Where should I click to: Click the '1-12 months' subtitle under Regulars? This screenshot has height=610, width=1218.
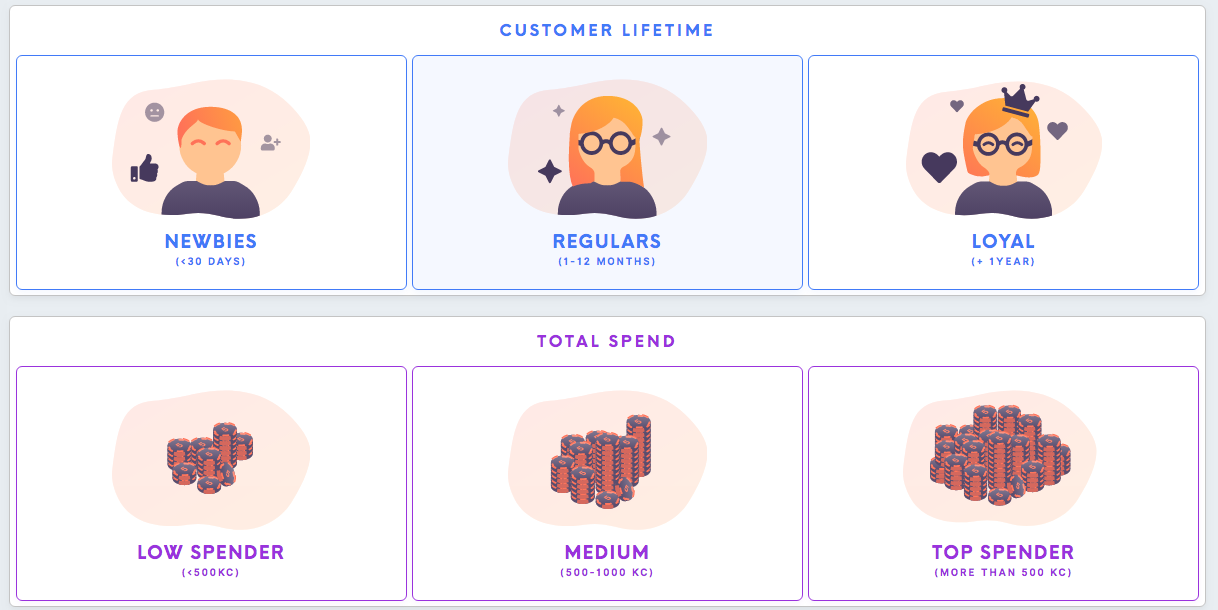tap(607, 262)
